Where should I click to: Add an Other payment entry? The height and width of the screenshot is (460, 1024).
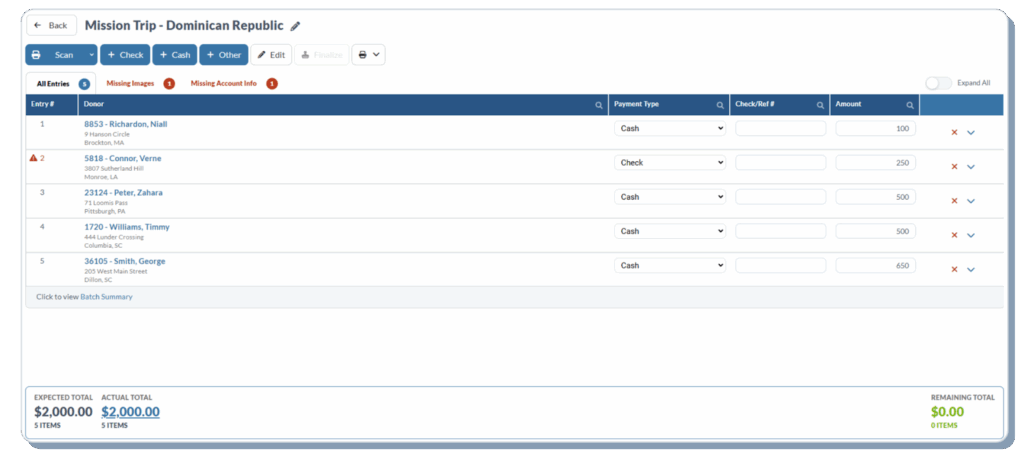click(x=224, y=55)
